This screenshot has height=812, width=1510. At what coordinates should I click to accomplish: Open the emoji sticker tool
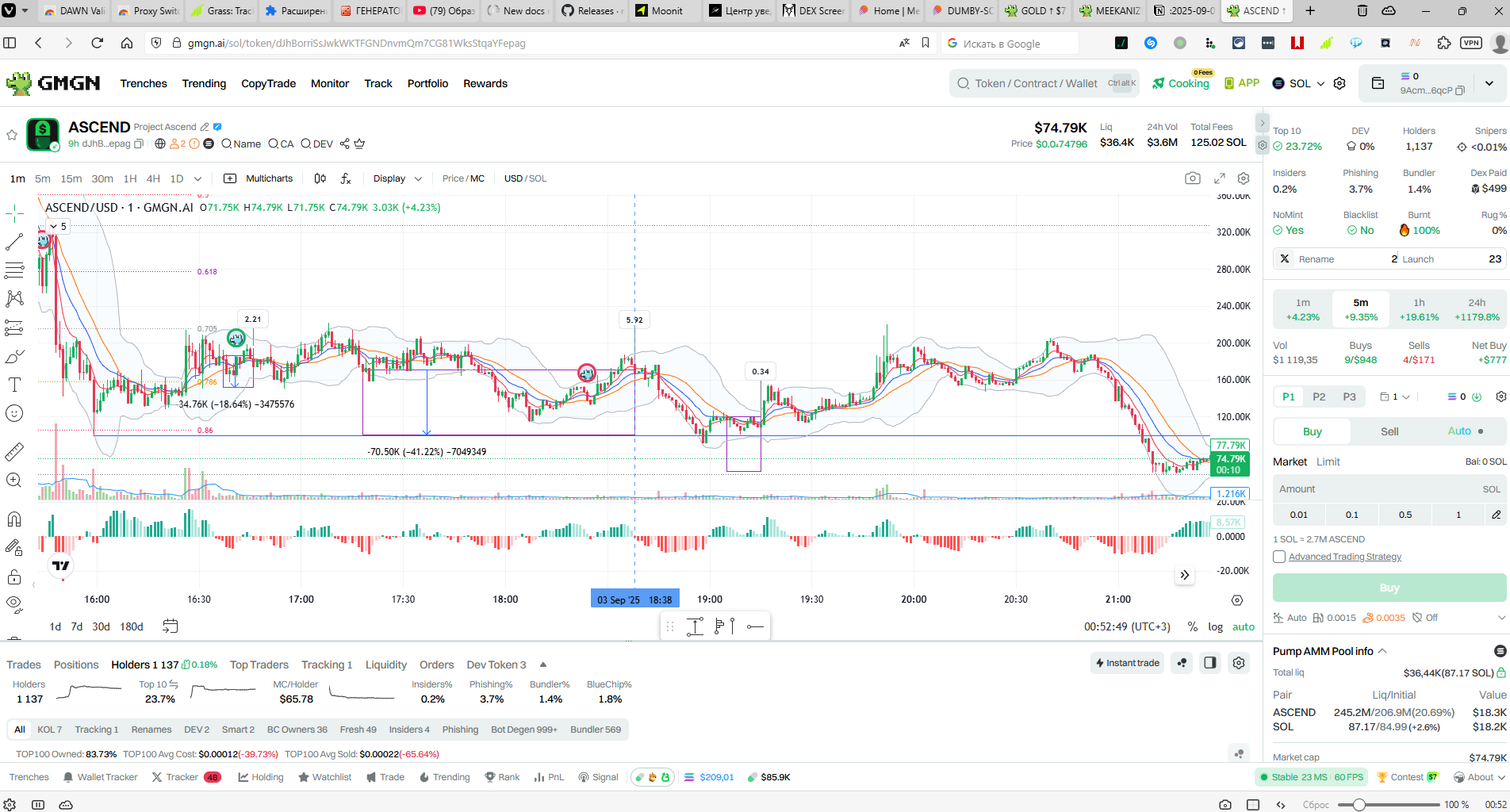pos(14,413)
